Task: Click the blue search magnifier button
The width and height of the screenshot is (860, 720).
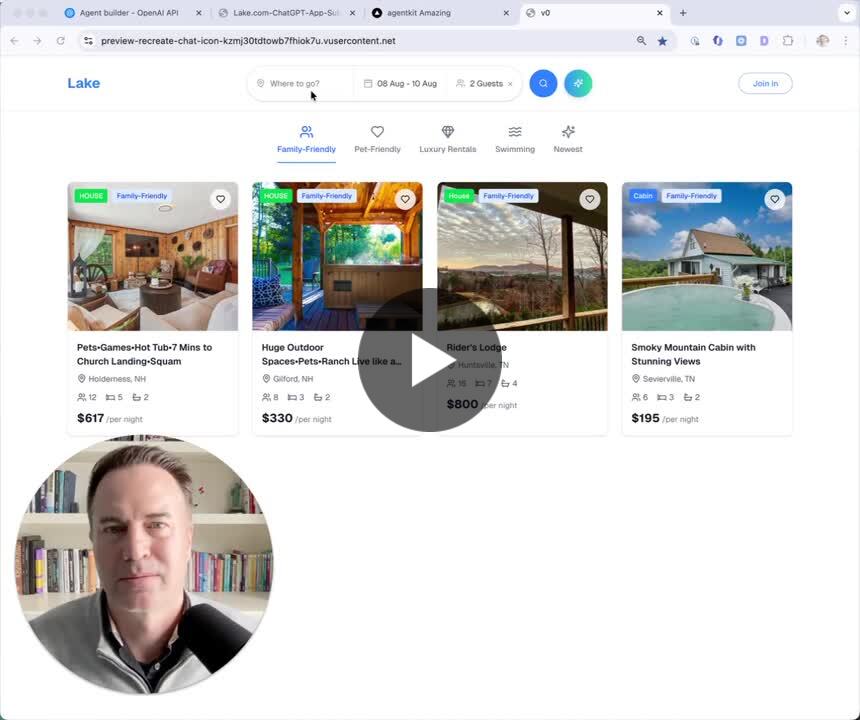Action: click(543, 83)
